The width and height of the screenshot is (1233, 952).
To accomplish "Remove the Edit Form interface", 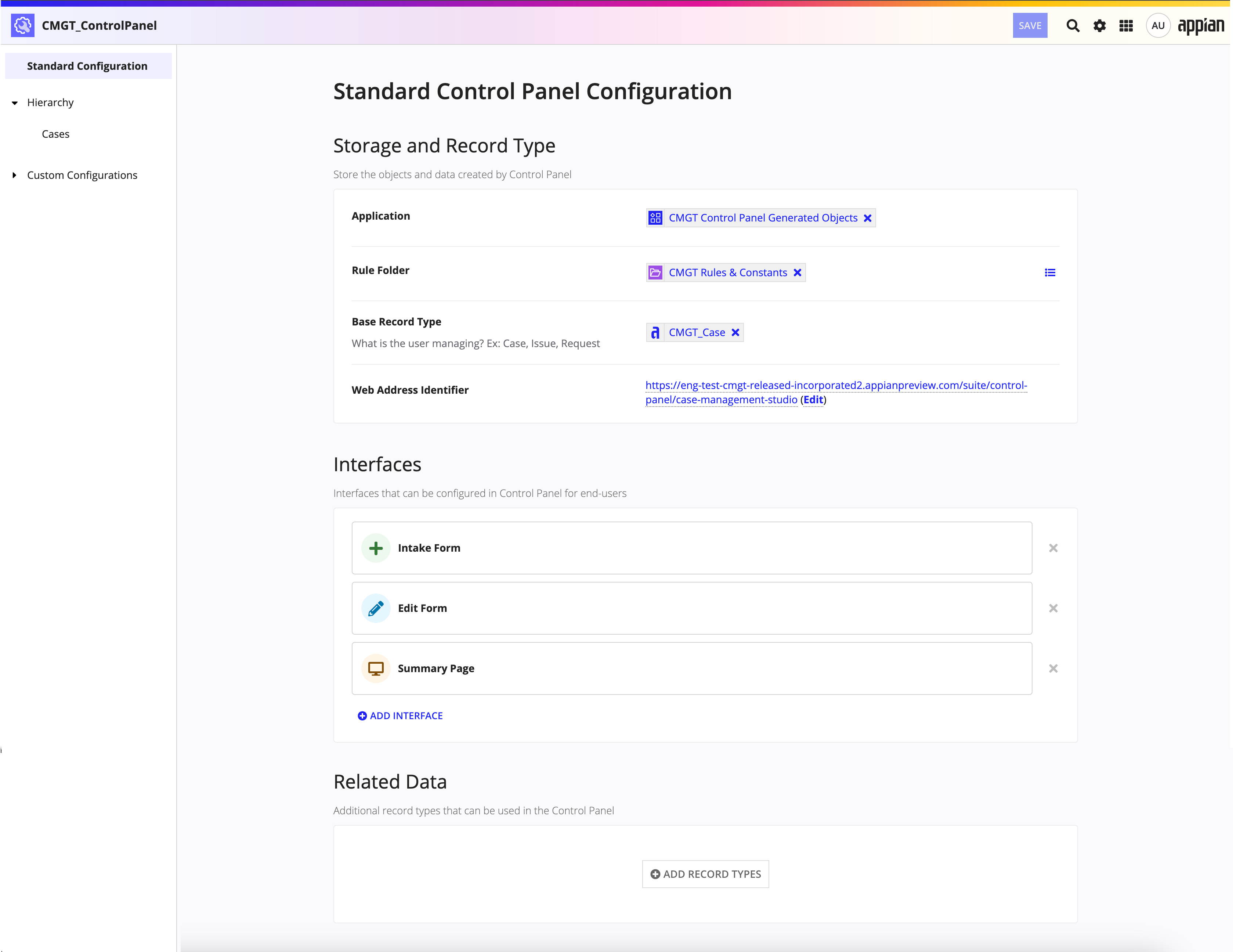I will (1053, 608).
